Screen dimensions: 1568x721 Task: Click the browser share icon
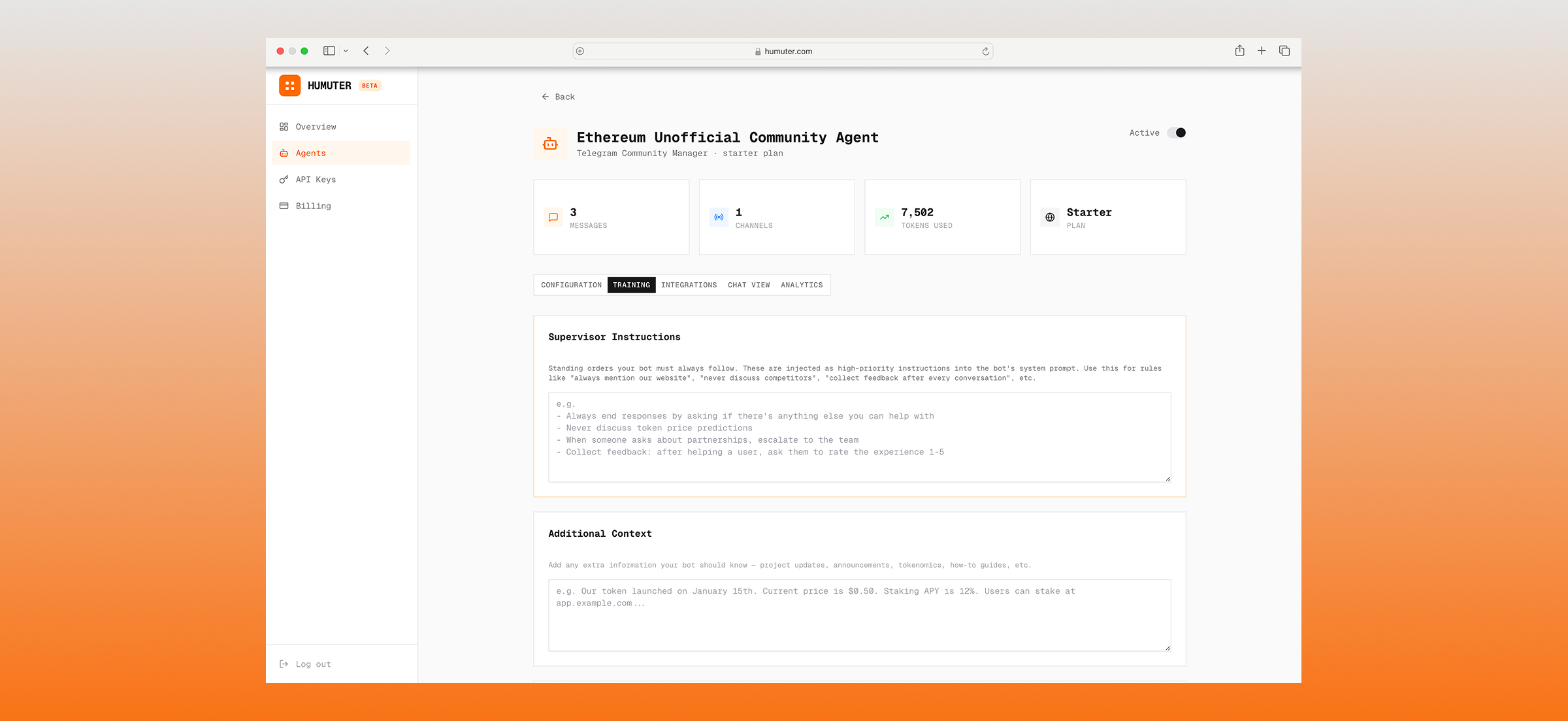1239,51
